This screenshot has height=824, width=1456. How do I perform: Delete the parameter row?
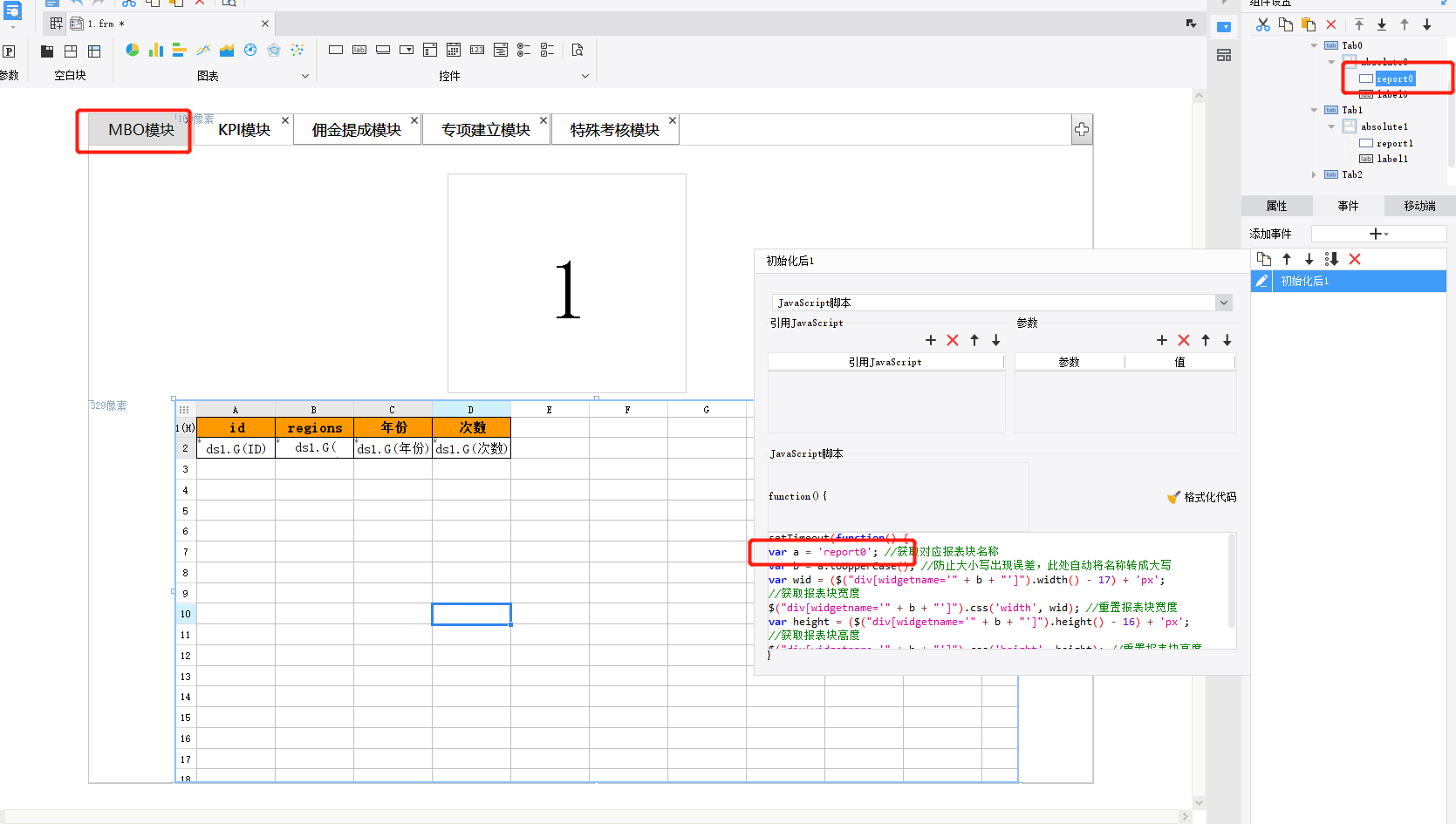click(1184, 340)
